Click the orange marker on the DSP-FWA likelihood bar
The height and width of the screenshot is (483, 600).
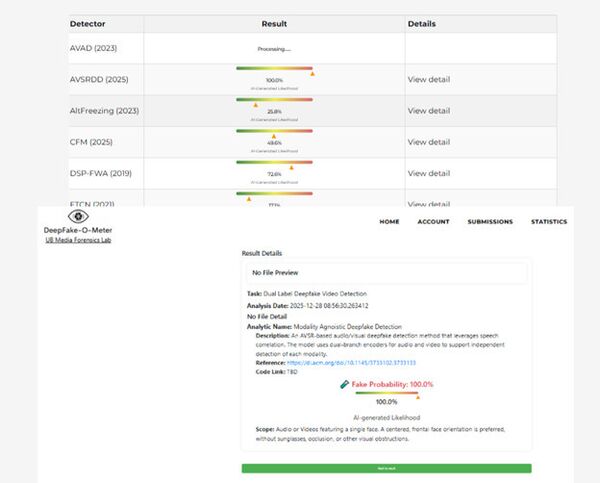(x=292, y=166)
